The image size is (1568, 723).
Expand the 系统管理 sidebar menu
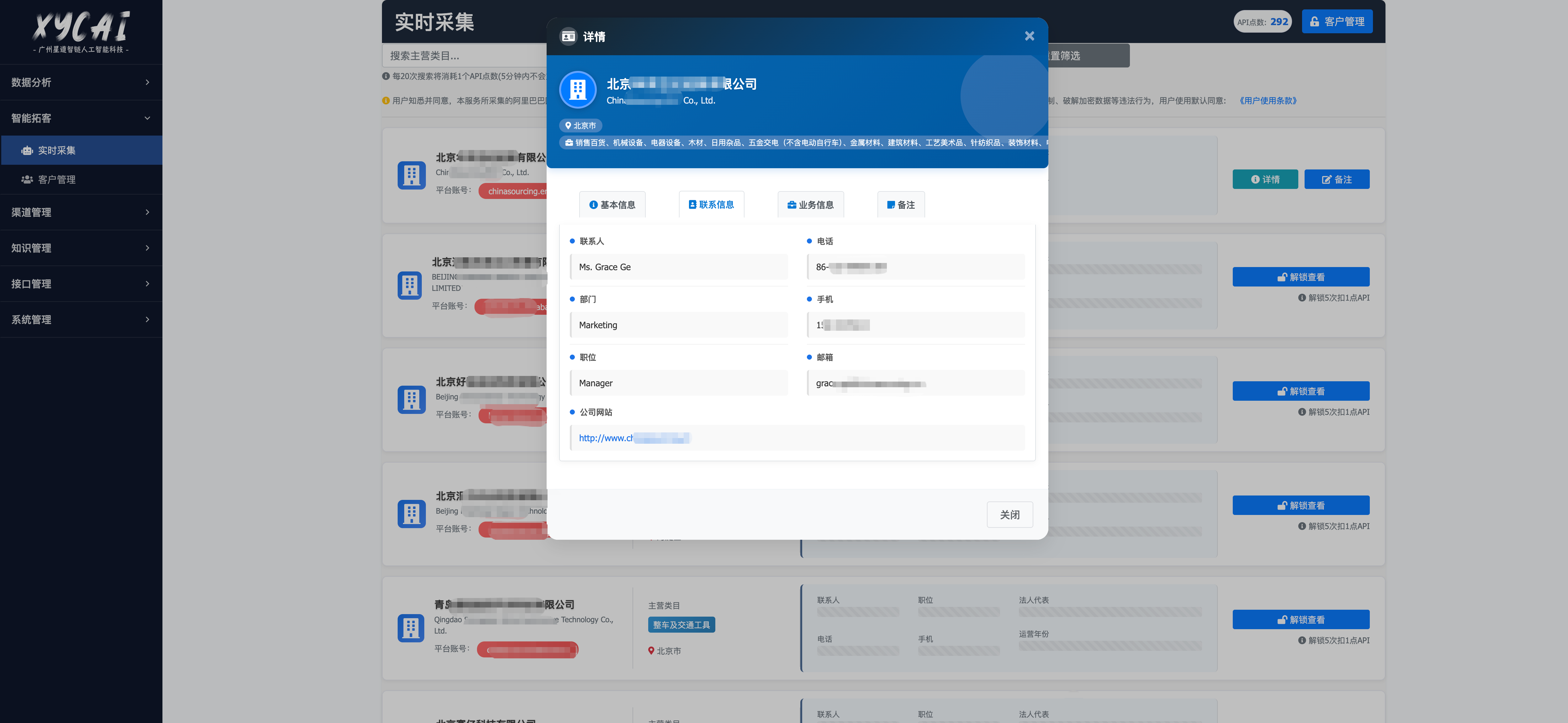point(81,320)
